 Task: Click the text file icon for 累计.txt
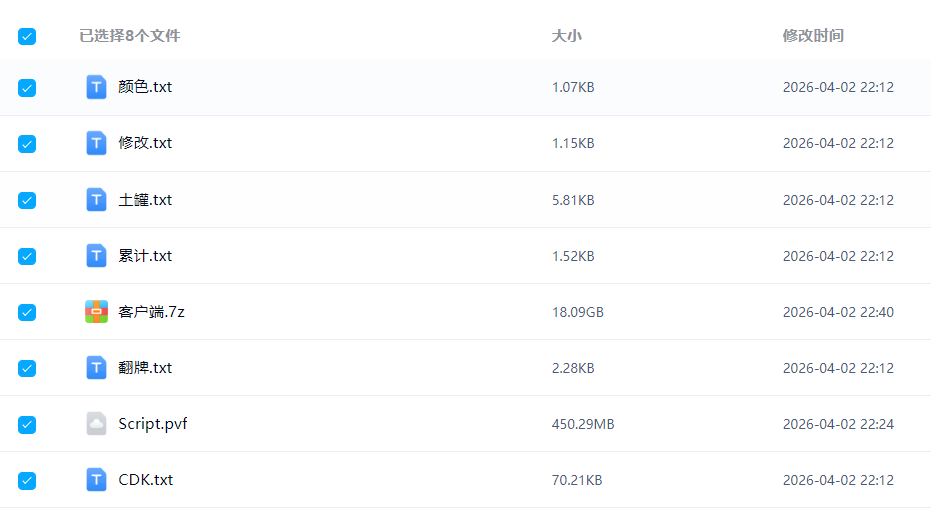click(96, 256)
